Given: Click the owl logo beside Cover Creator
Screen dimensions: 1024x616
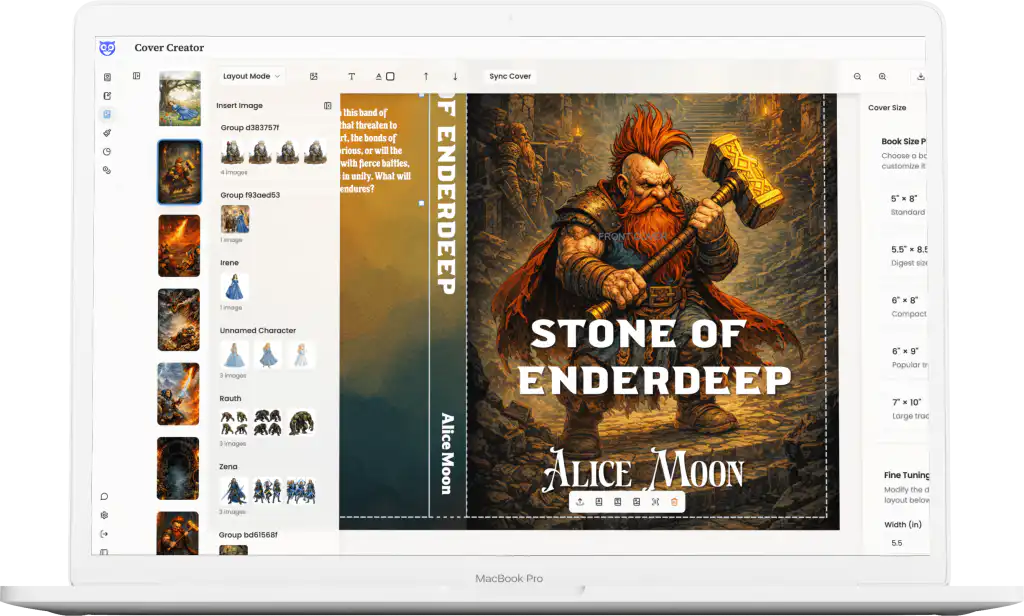Looking at the screenshot, I should 107,48.
